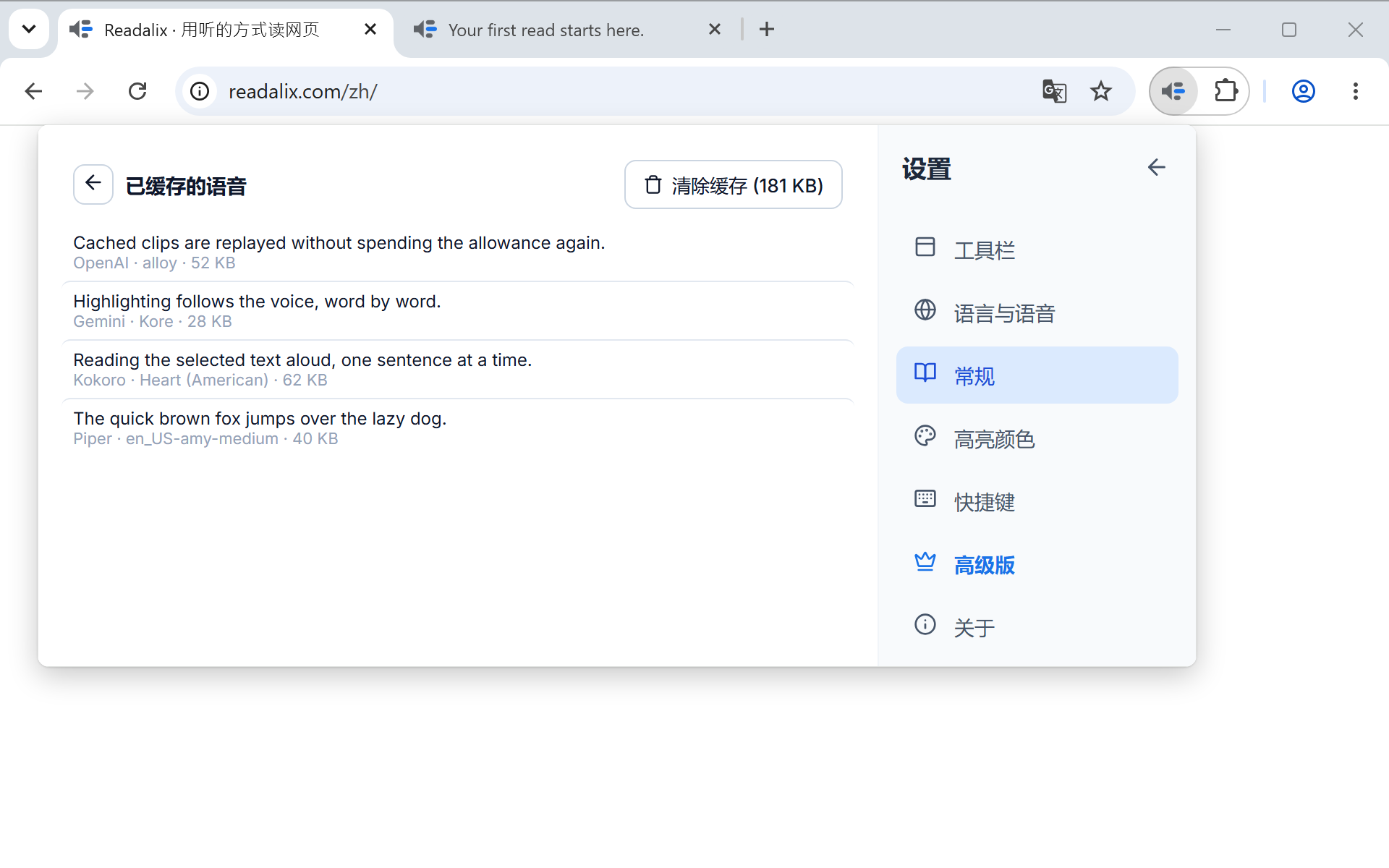Viewport: 1389px width, 868px height.
Task: Select the cached clip 'Highlighting follows the voice'
Action: coord(458,311)
